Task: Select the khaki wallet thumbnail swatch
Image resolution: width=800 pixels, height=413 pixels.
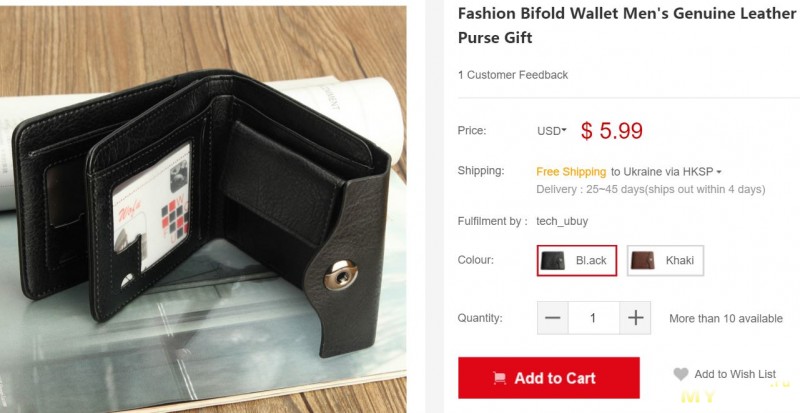Action: (642, 260)
